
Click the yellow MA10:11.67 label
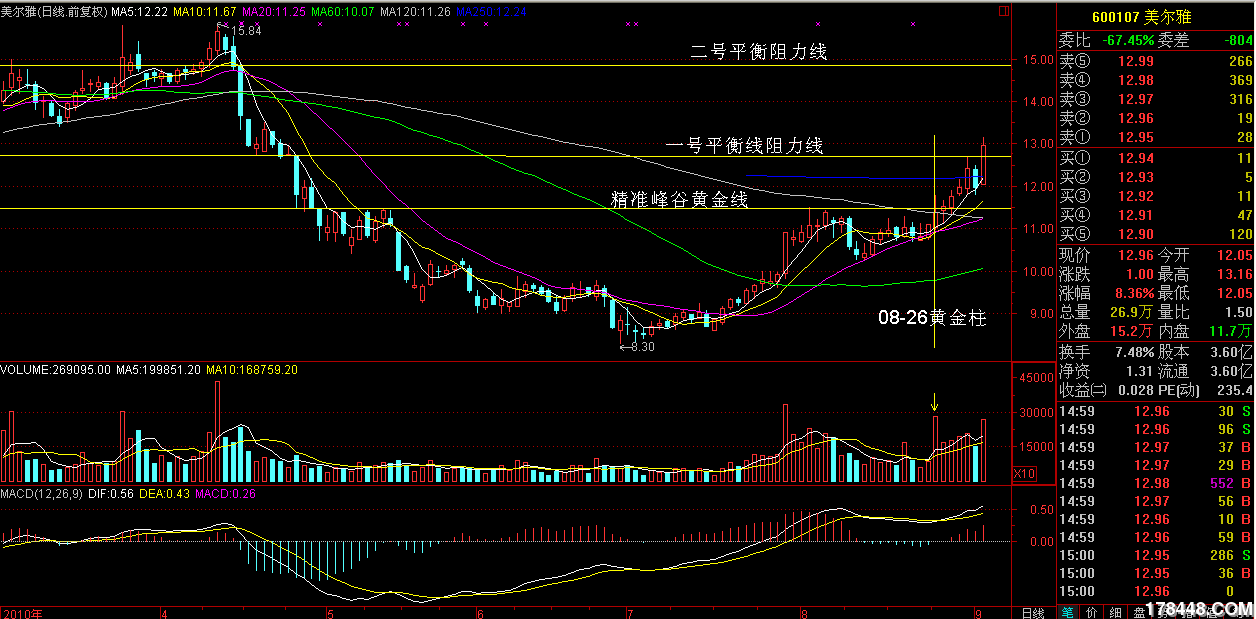(x=205, y=11)
